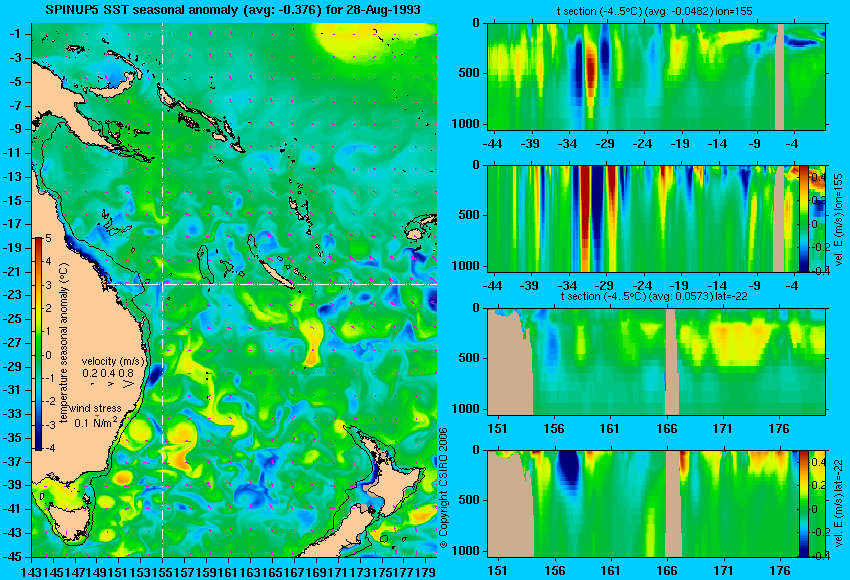Open the temperature section plot for lat=-22
Screen dimensions: 850x580
point(656,362)
